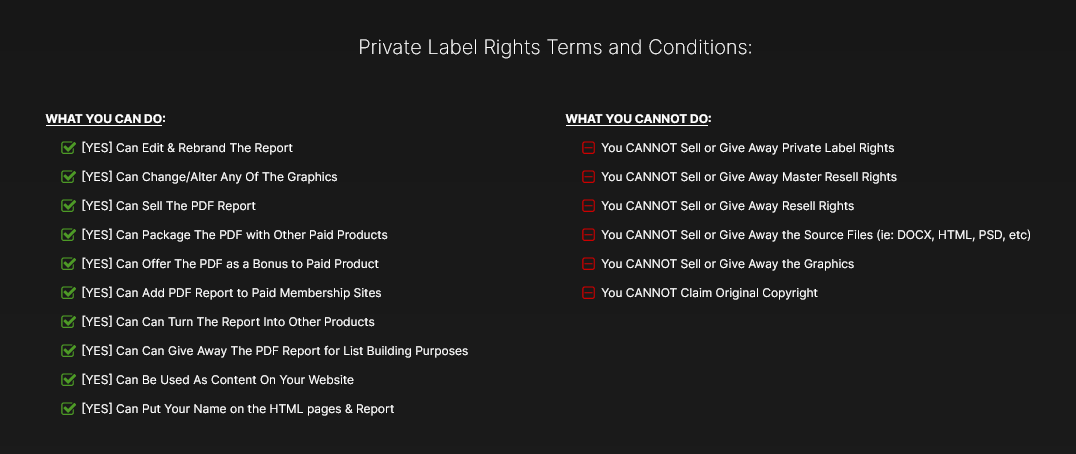Click green check icon beside Edit & Rebrand

click(68, 148)
